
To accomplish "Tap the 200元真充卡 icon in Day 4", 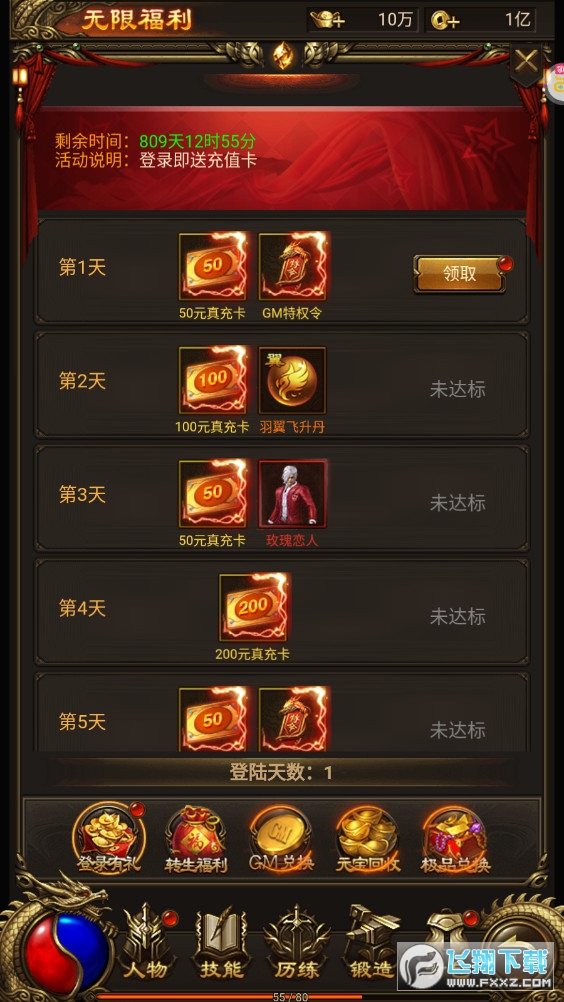I will pyautogui.click(x=254, y=608).
